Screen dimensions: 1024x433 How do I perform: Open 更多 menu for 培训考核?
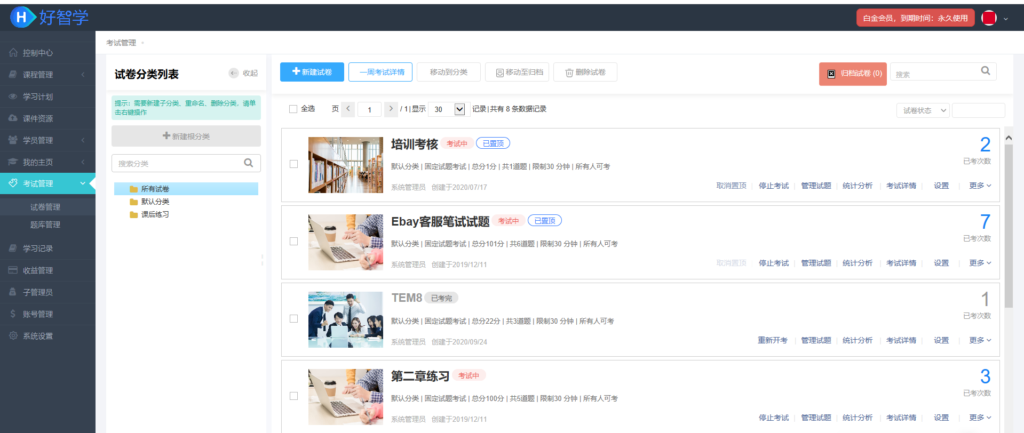980,185
